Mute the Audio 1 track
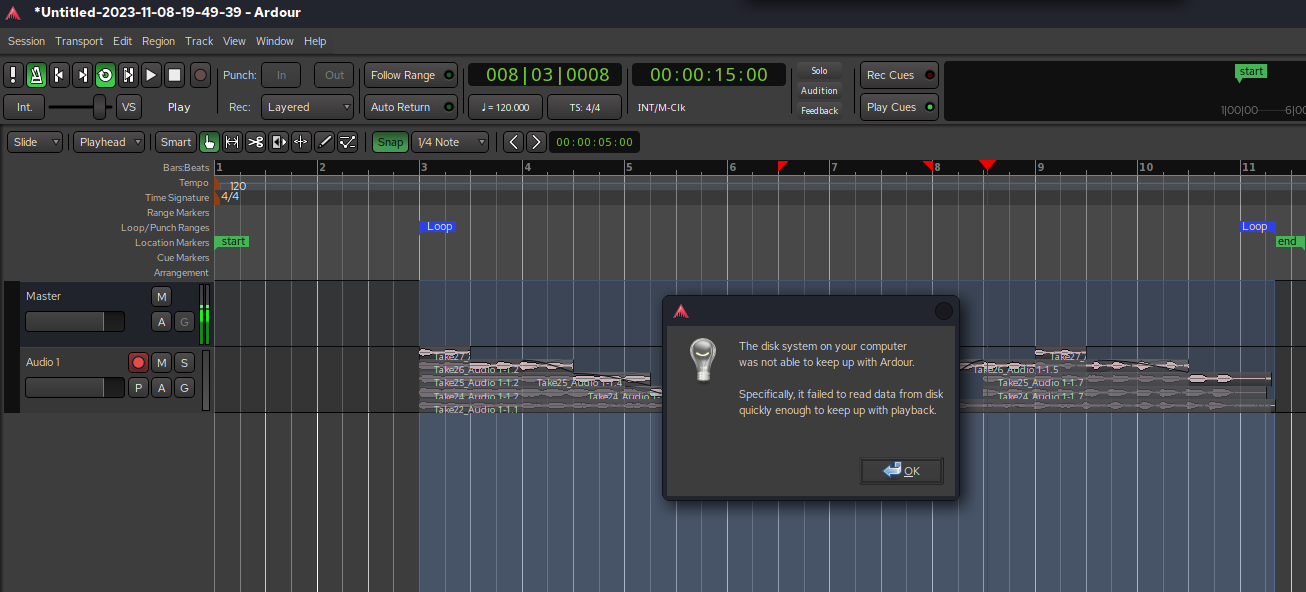 point(161,362)
